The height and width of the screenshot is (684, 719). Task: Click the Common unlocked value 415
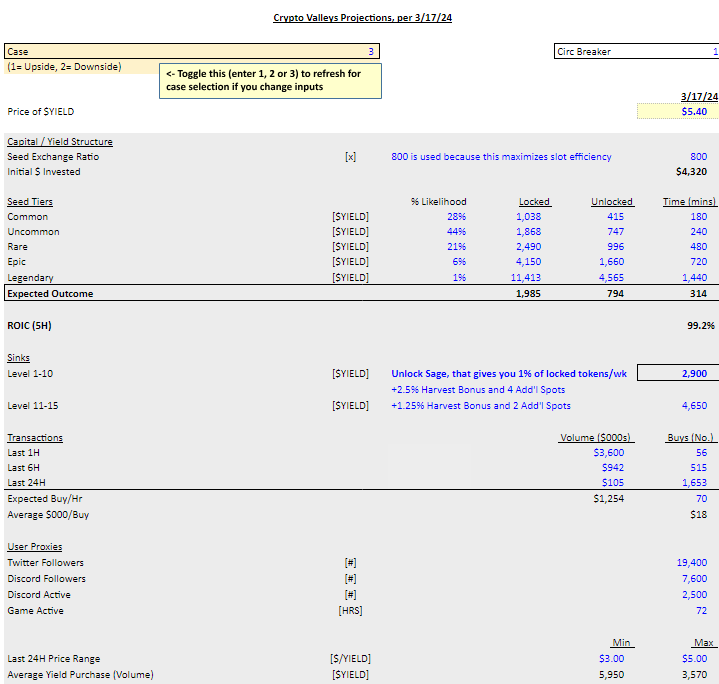click(x=615, y=216)
